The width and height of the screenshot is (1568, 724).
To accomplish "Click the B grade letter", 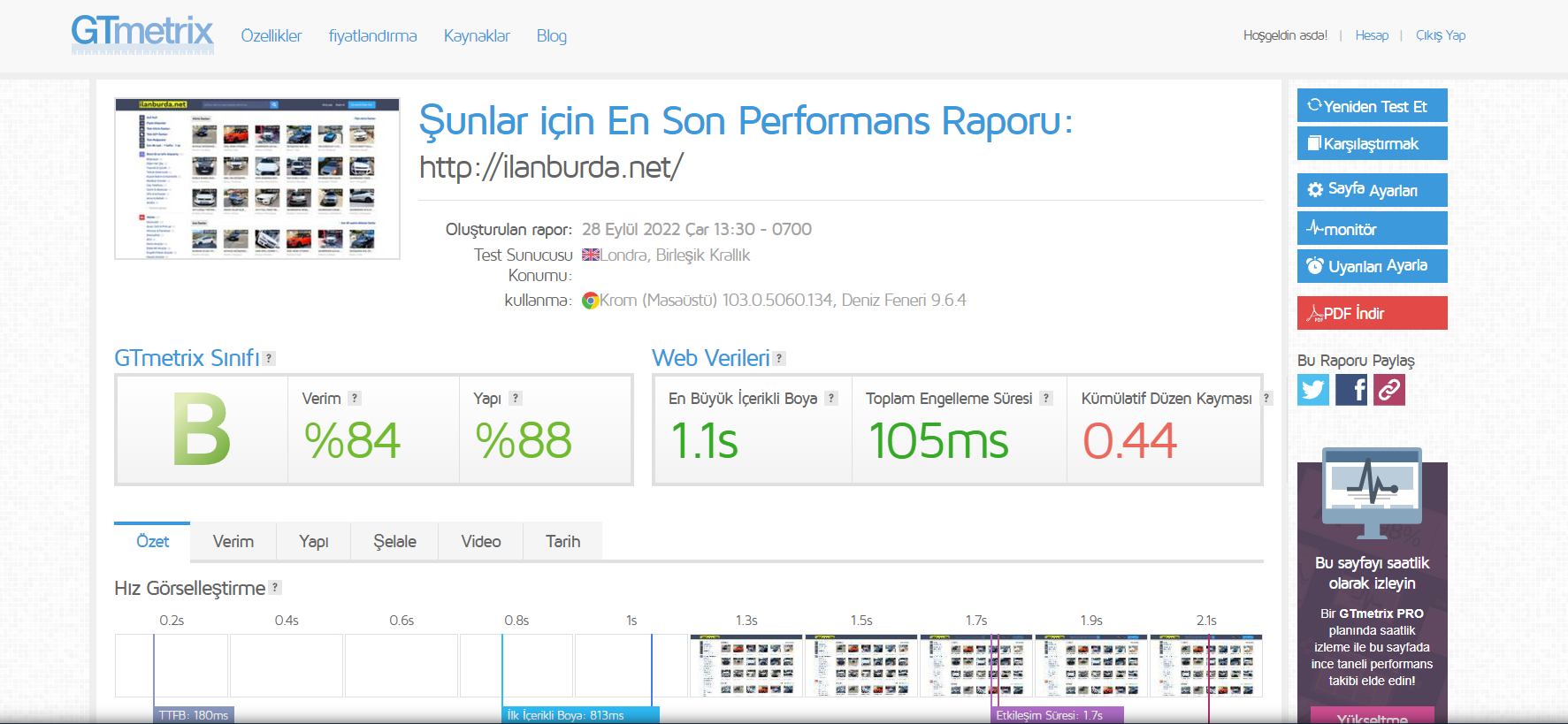I will [x=202, y=430].
